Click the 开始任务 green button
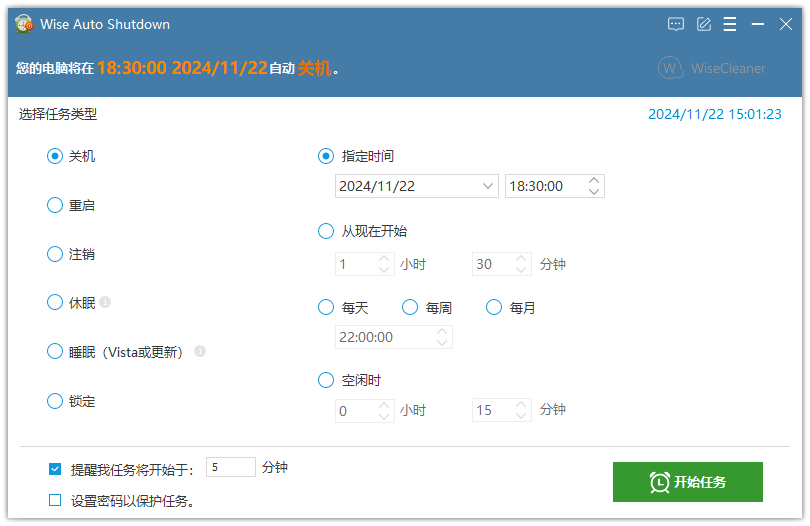 (688, 482)
